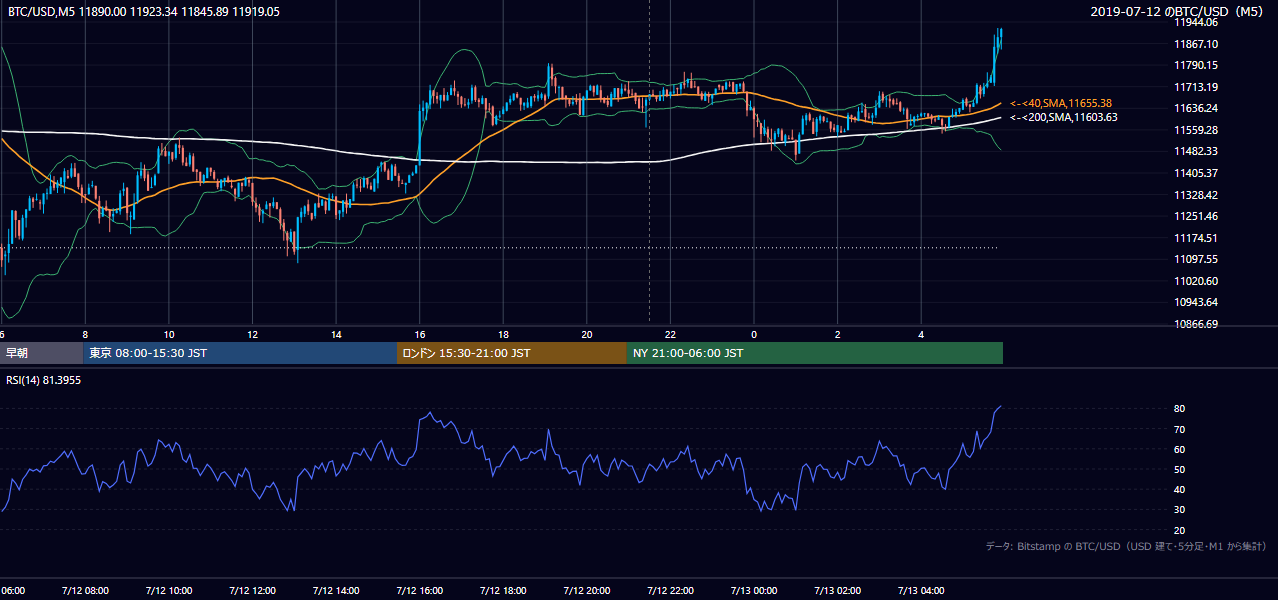
Task: Click price chart hour label 16
Action: click(420, 334)
